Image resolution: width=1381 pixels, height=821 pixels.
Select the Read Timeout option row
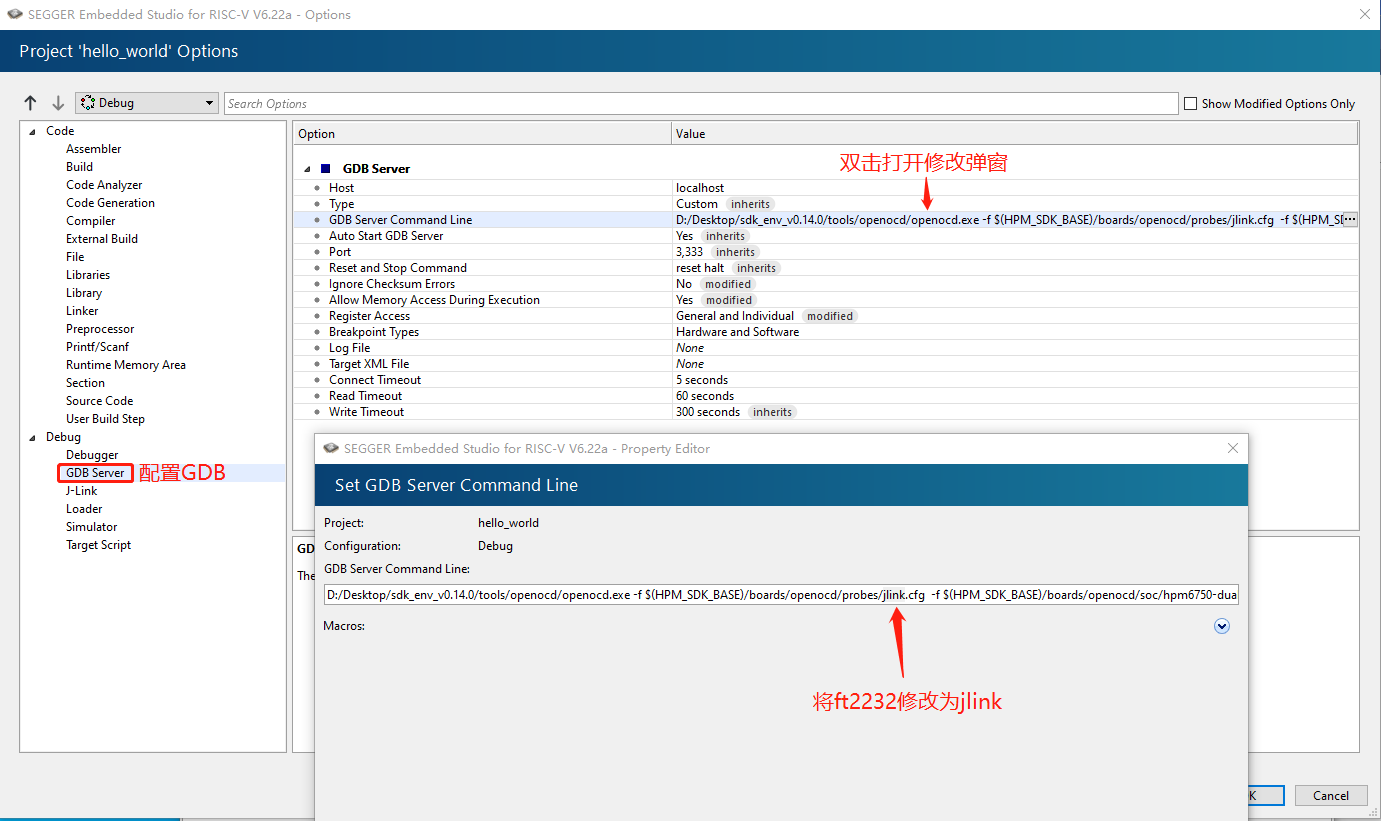[826, 396]
